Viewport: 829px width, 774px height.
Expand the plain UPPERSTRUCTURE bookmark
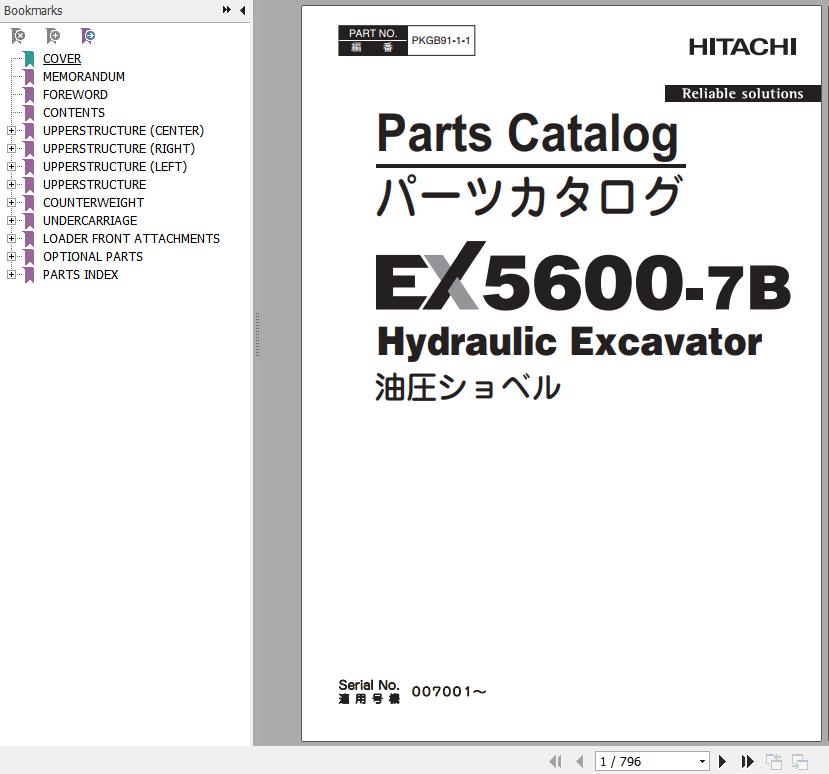pyautogui.click(x=11, y=185)
